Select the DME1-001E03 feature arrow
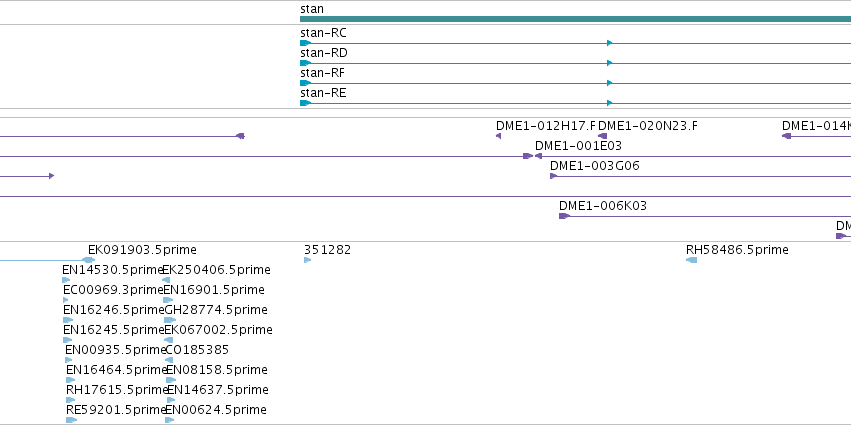Viewport: 851px width, 425px height. 538,156
